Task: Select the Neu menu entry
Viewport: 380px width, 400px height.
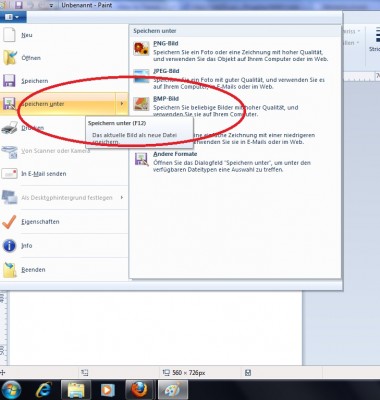Action: (64, 35)
